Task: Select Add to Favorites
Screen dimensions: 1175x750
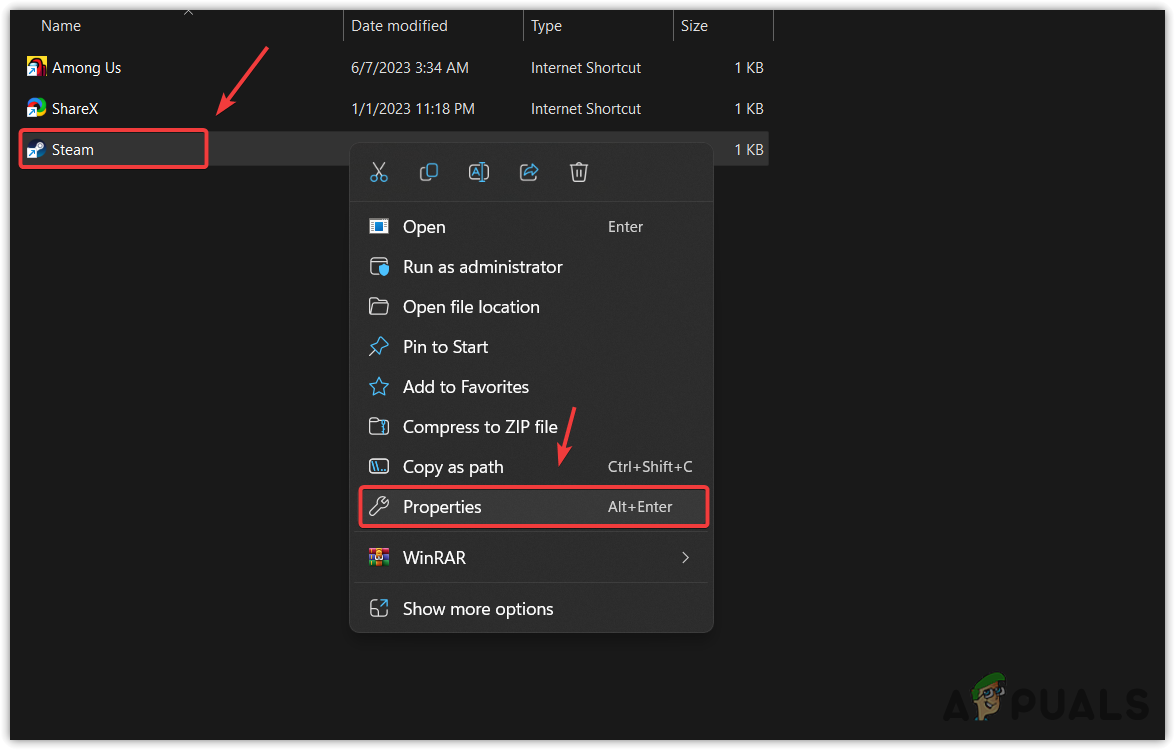Action: 531,387
